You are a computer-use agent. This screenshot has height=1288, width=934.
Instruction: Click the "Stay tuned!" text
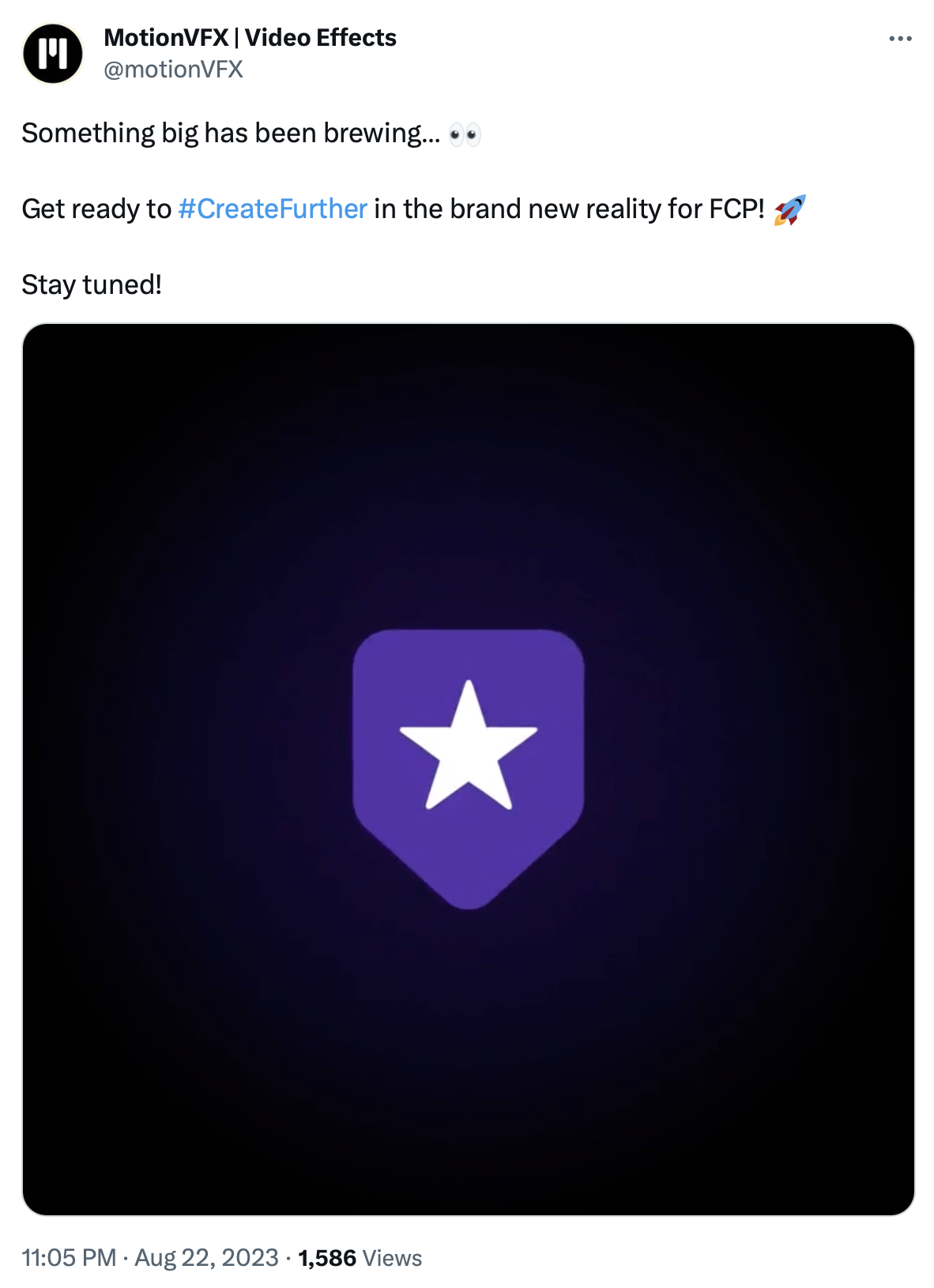coord(92,284)
